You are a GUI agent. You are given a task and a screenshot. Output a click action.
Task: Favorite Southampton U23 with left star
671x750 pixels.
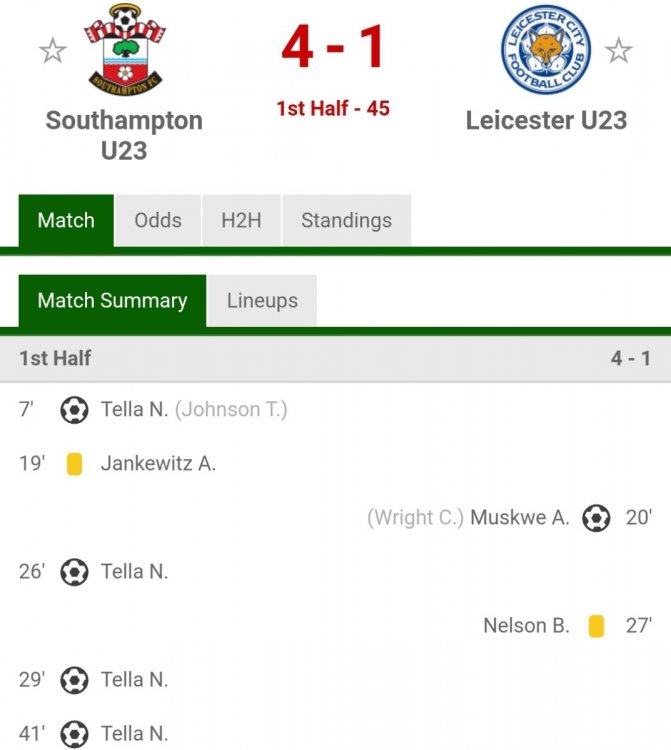click(x=52, y=50)
